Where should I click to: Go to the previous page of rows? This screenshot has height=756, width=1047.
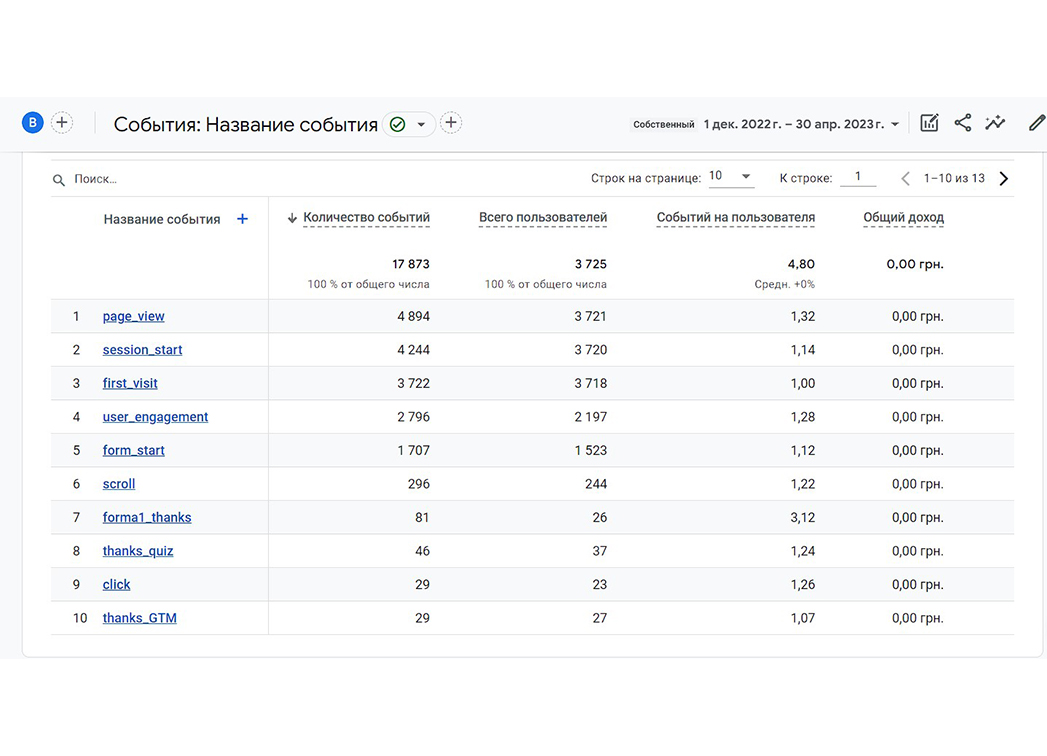pos(905,178)
